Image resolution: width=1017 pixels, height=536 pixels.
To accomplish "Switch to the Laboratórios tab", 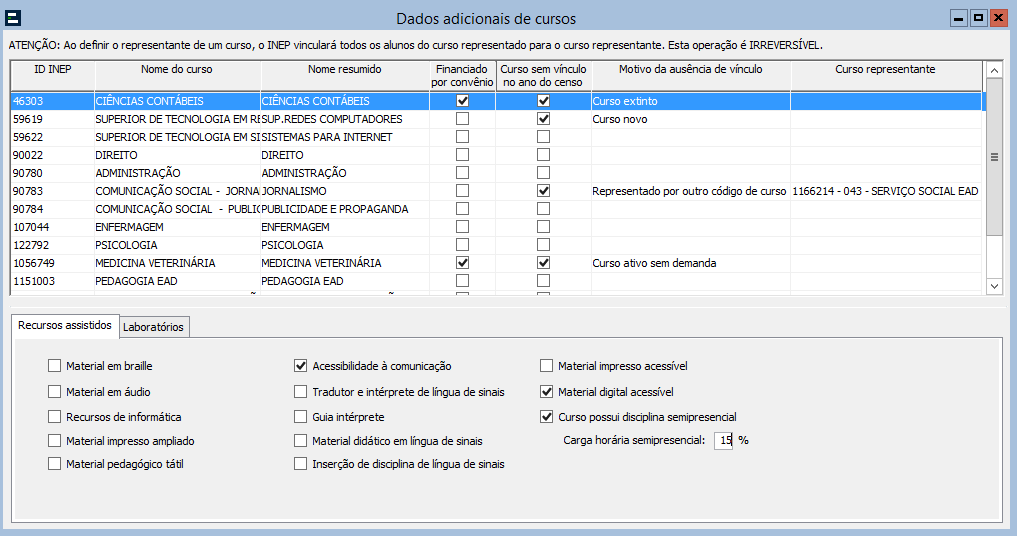I will [x=153, y=327].
